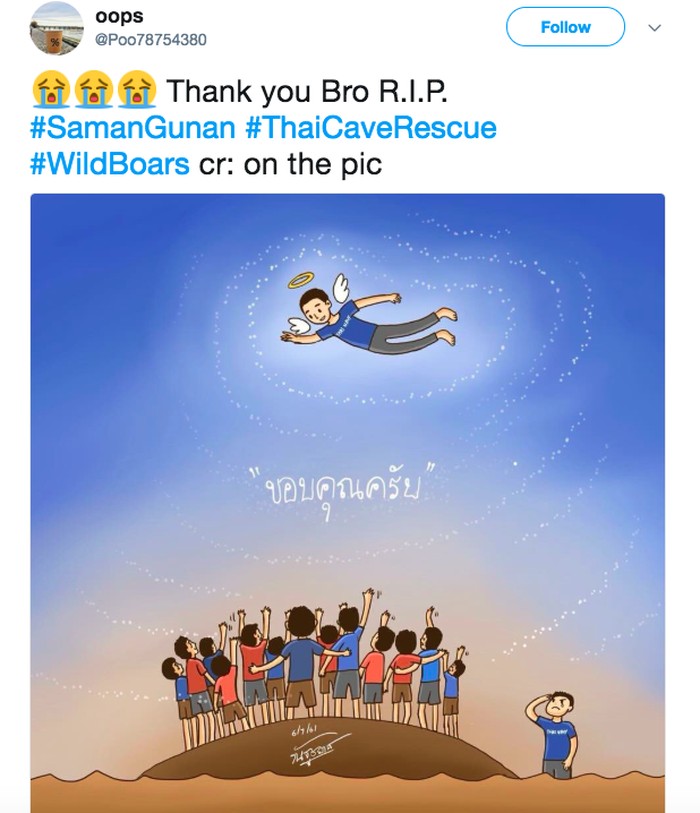Expand the tweet options chevron
Screen dimensions: 700x813
pyautogui.click(x=655, y=27)
